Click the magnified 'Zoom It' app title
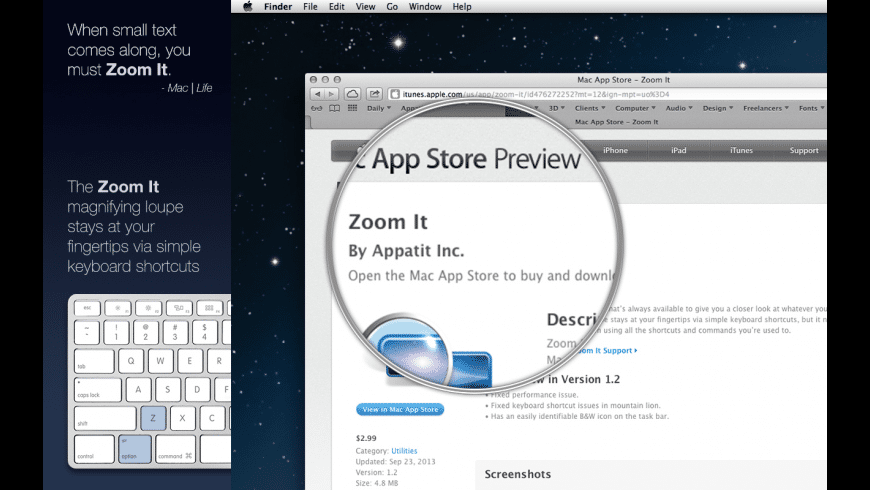The image size is (870, 490). tap(388, 222)
